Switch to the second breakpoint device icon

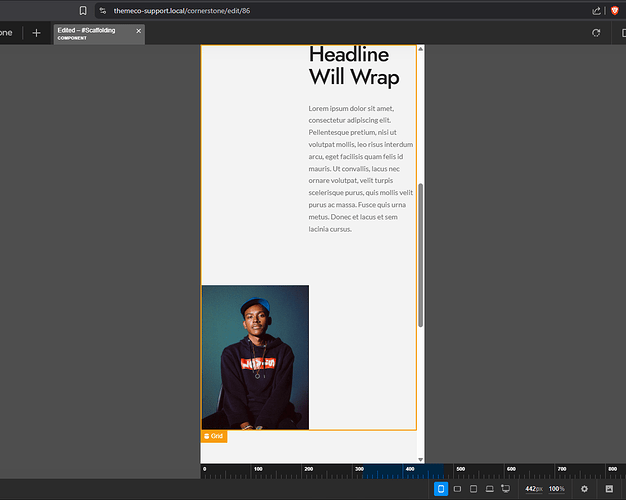(457, 489)
